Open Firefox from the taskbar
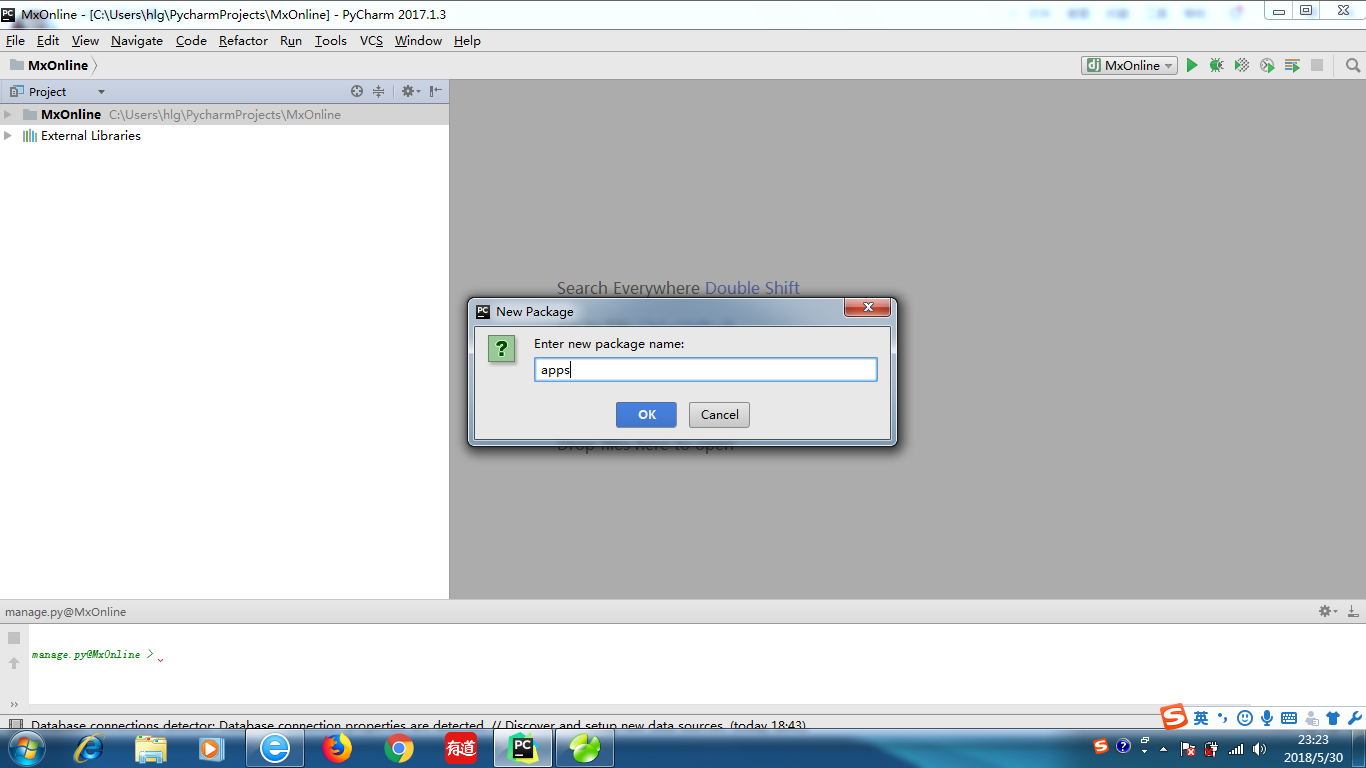The height and width of the screenshot is (768, 1366). tap(337, 748)
